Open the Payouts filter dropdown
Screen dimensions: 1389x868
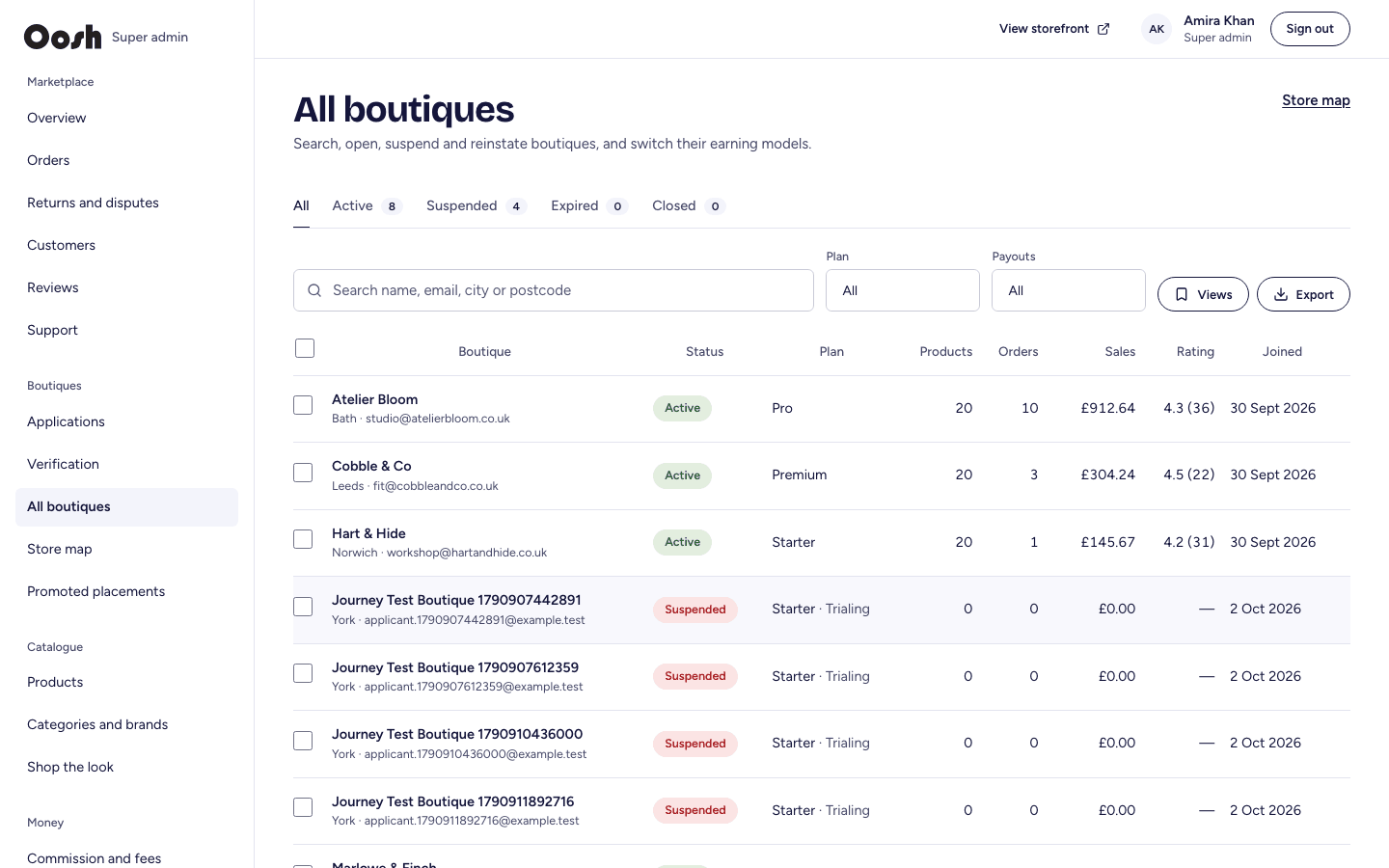1069,290
